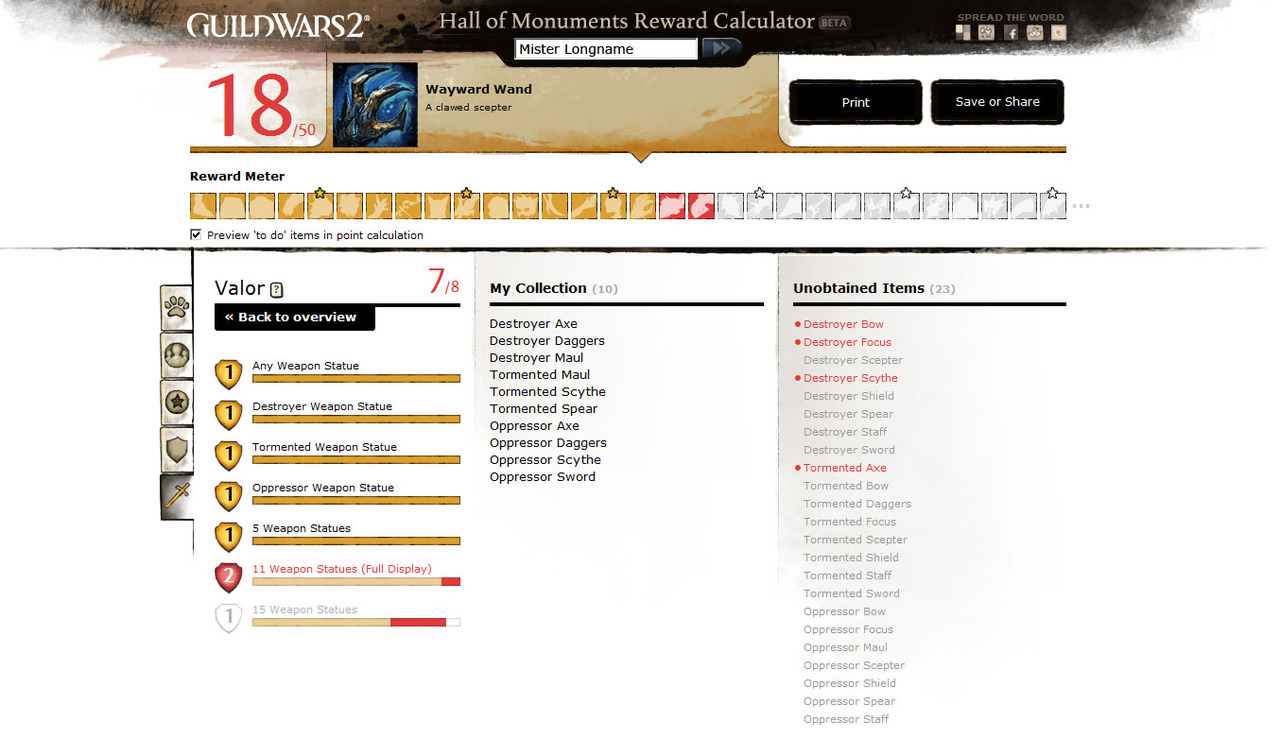The image size is (1280, 756).
Task: Click Destroyer Staff in Unobtained Items
Action: (845, 432)
